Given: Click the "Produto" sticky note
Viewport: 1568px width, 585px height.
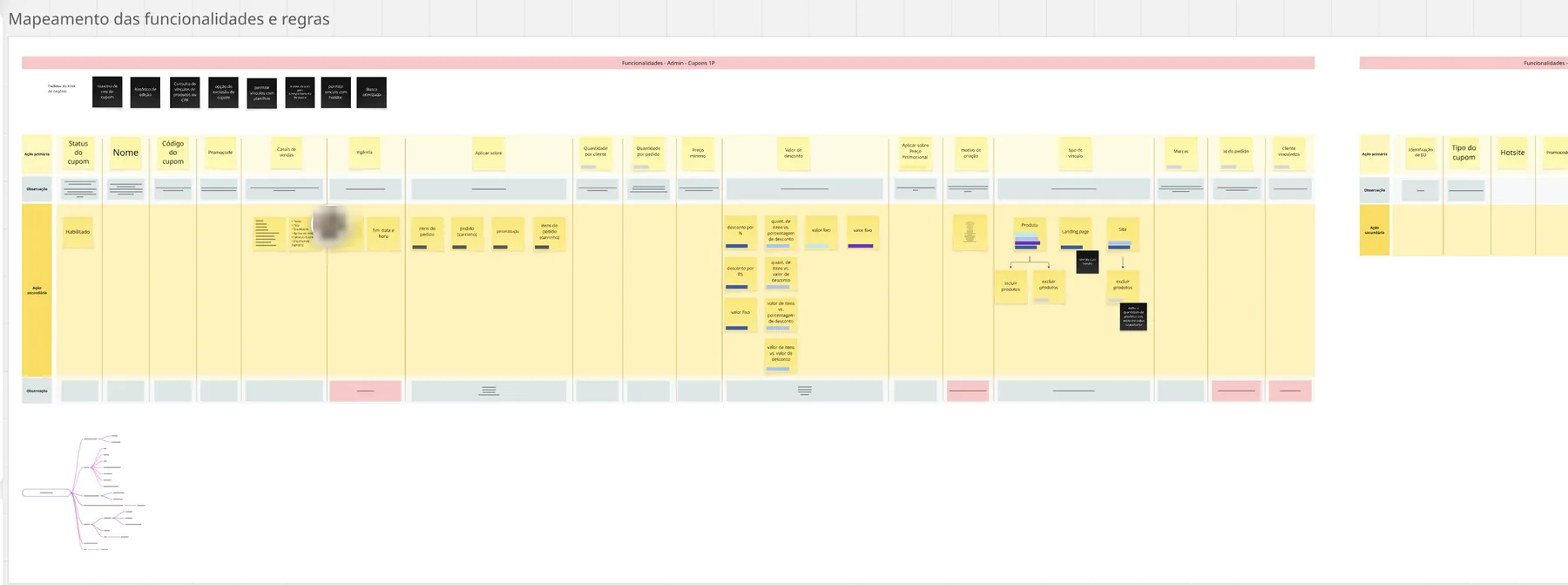Looking at the screenshot, I should click(x=1030, y=234).
